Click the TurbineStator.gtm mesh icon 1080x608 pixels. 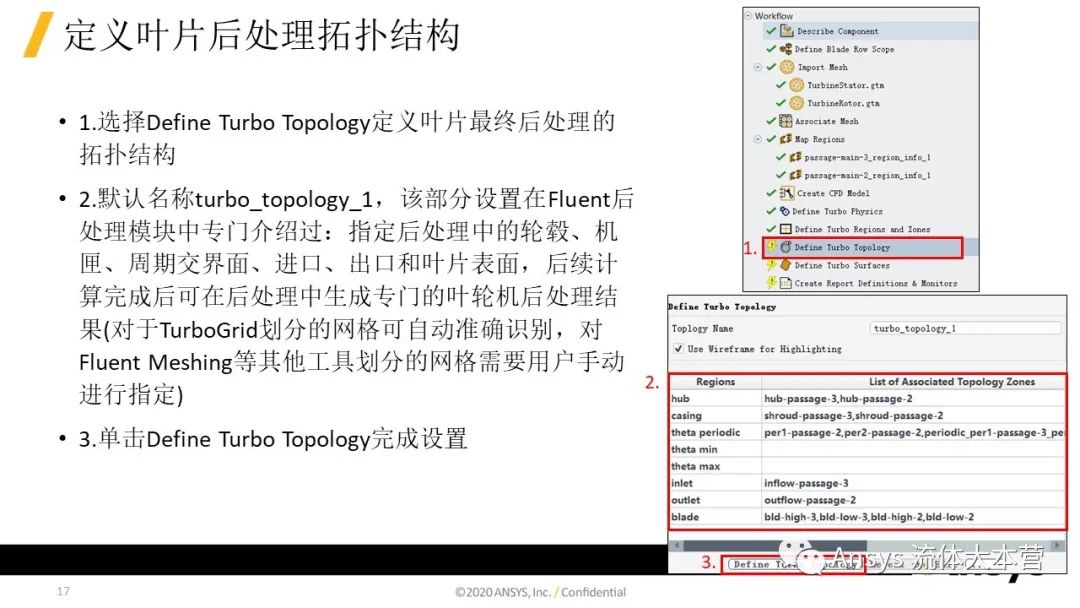point(796,85)
